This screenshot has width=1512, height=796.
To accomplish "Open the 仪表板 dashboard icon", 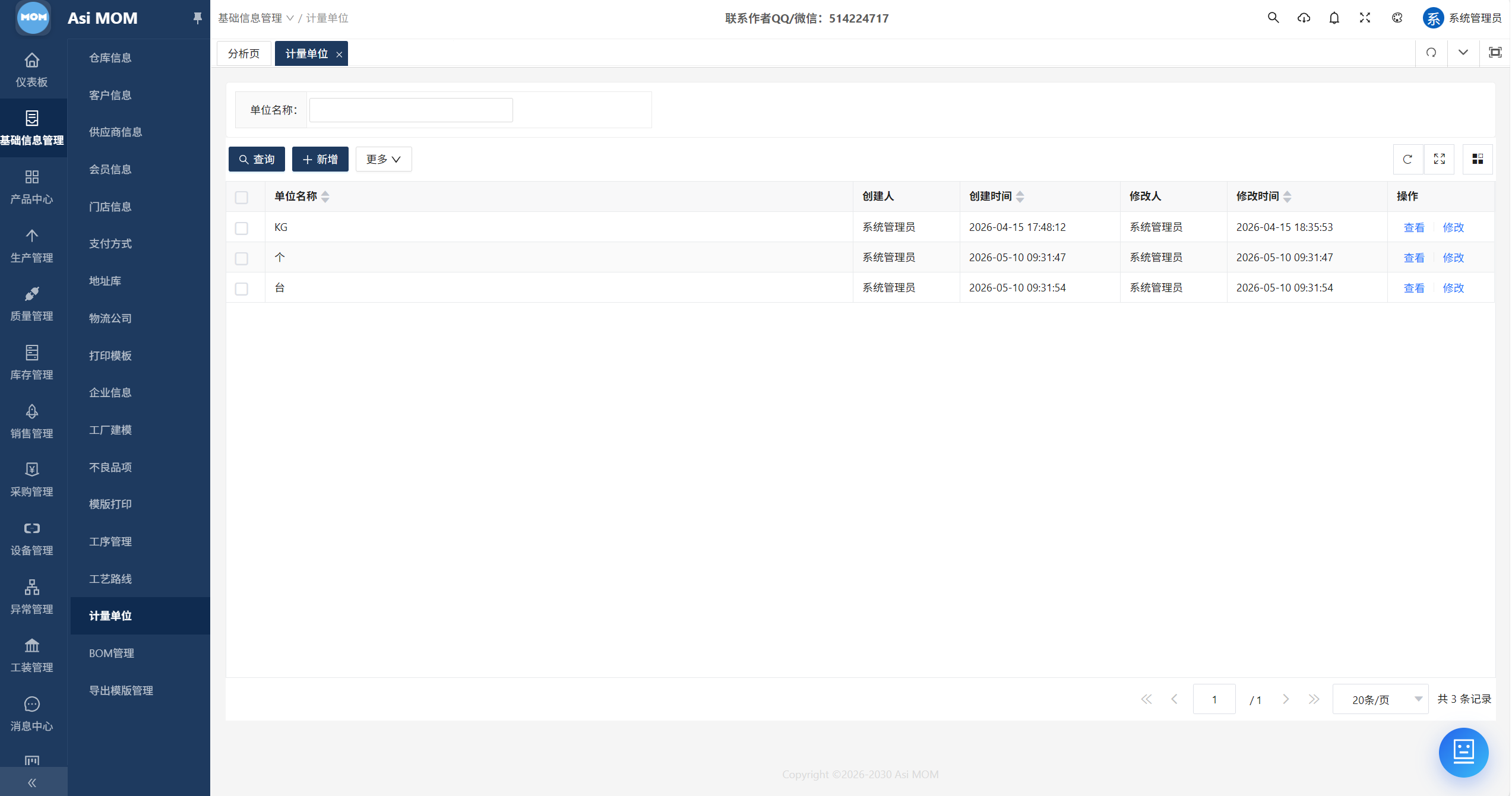I will pos(32,69).
